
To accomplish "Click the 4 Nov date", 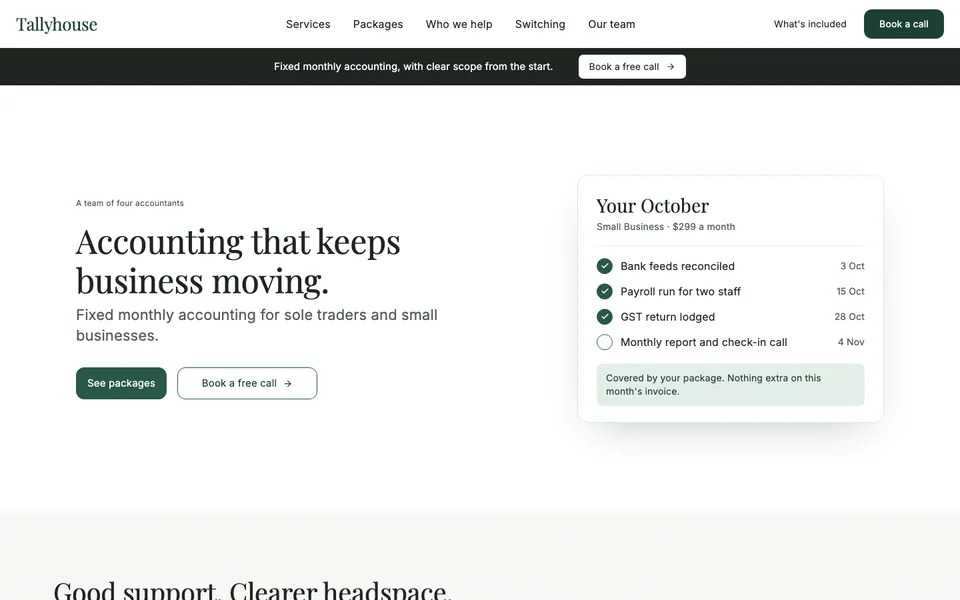I will coord(851,342).
